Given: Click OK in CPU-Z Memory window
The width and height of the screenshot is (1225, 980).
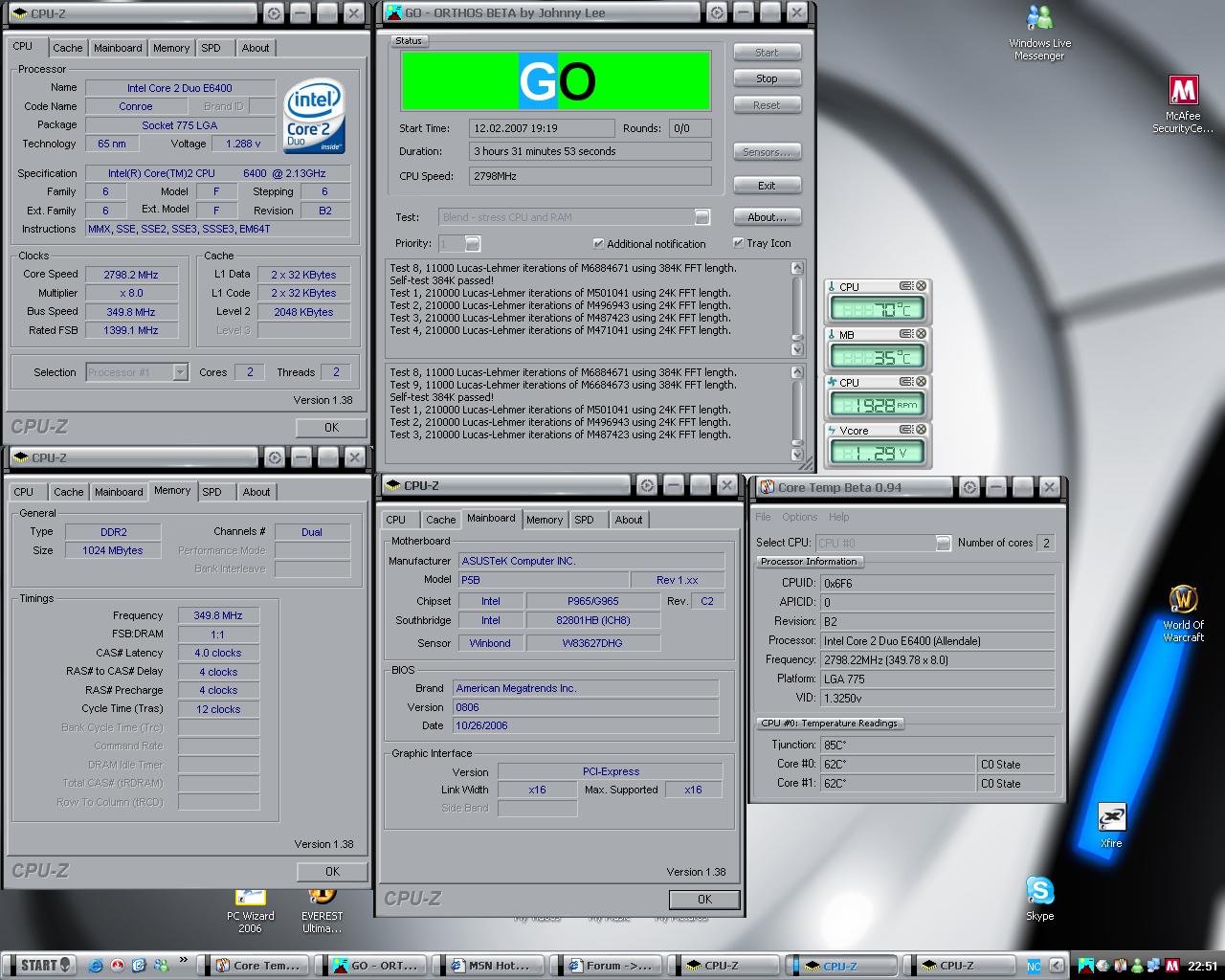Looking at the screenshot, I should click(332, 872).
